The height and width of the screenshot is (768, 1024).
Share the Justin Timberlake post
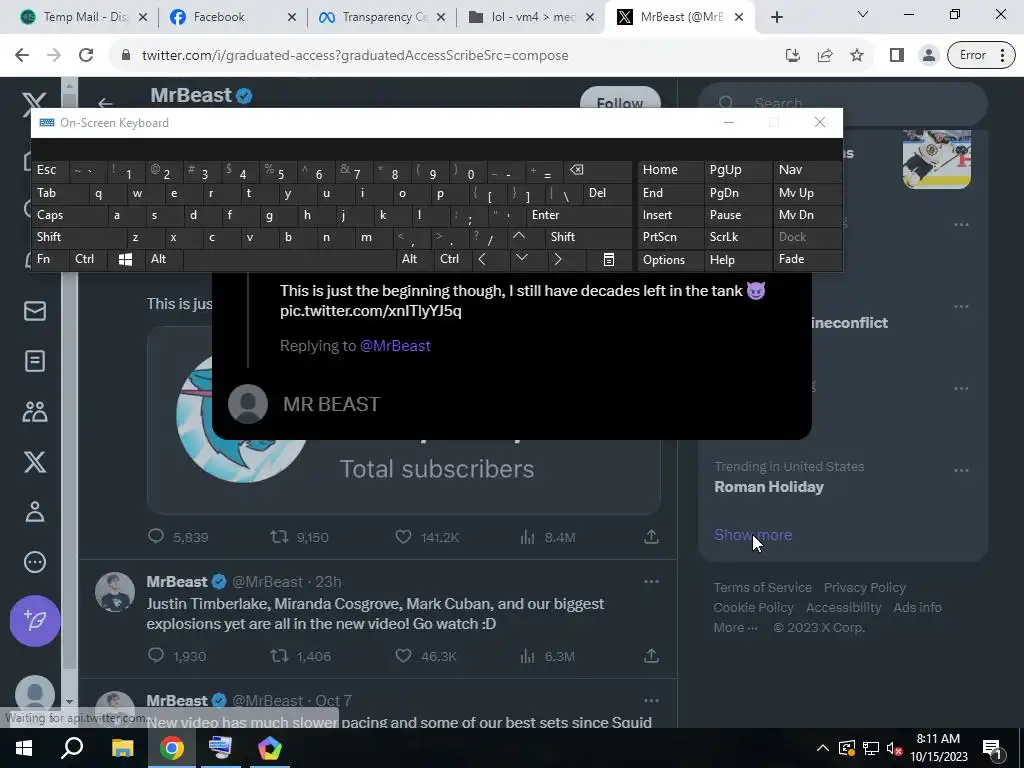coord(651,655)
